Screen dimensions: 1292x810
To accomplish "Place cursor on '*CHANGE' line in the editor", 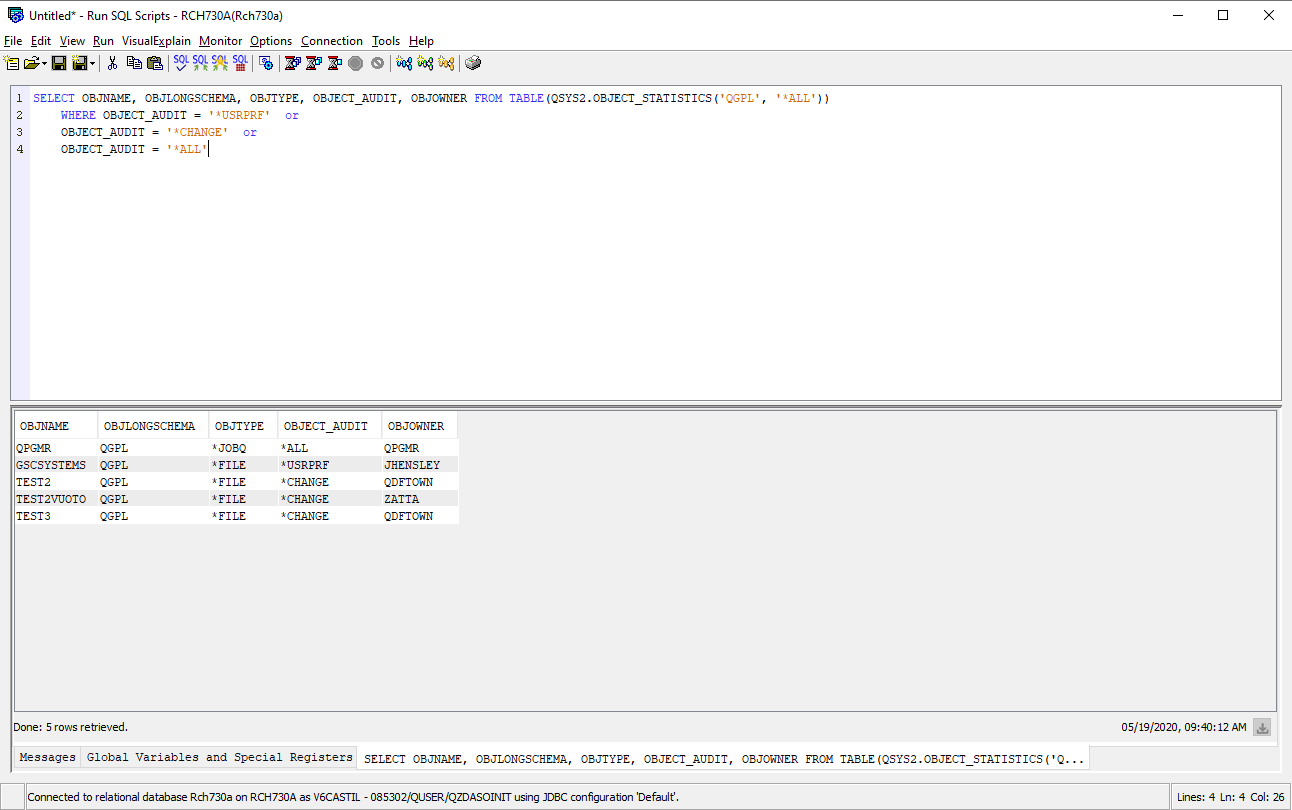I will pyautogui.click(x=158, y=132).
